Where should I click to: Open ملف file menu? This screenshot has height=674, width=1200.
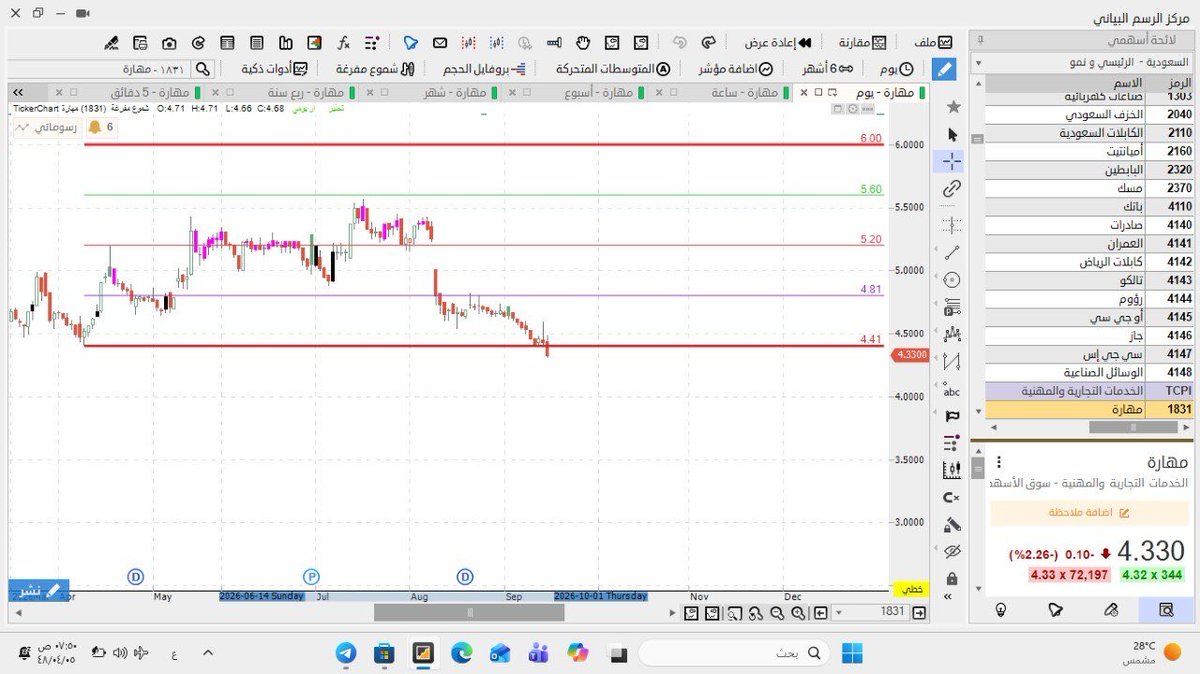pos(932,43)
